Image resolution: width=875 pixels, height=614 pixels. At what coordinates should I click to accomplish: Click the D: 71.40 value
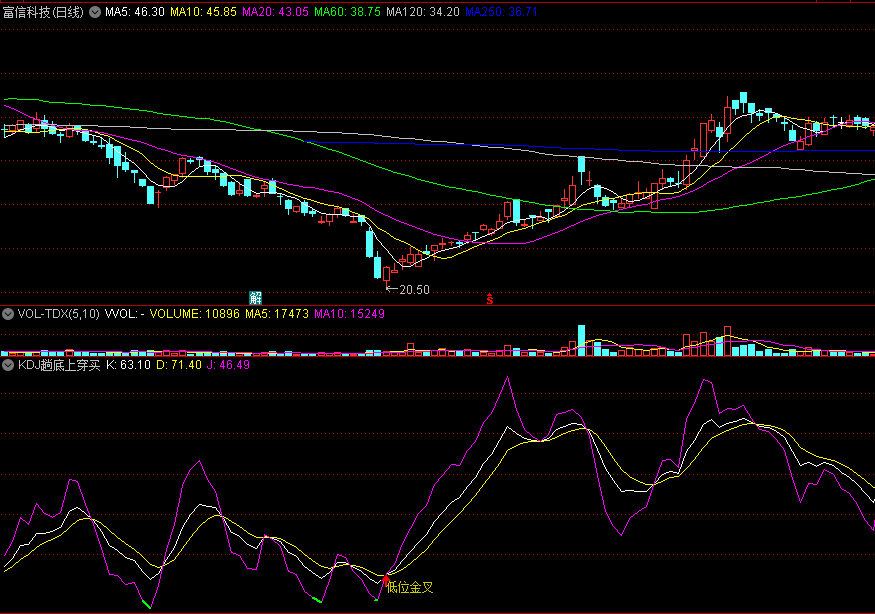point(179,365)
